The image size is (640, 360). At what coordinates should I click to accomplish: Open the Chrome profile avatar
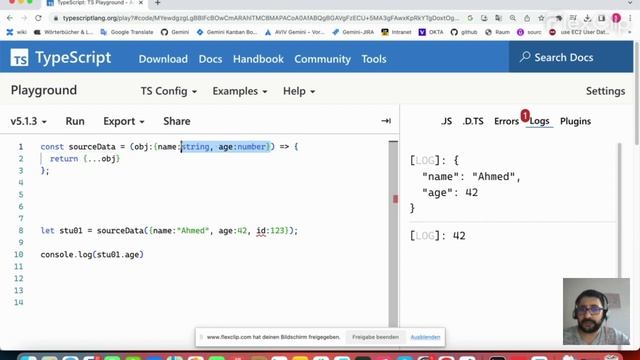click(616, 18)
